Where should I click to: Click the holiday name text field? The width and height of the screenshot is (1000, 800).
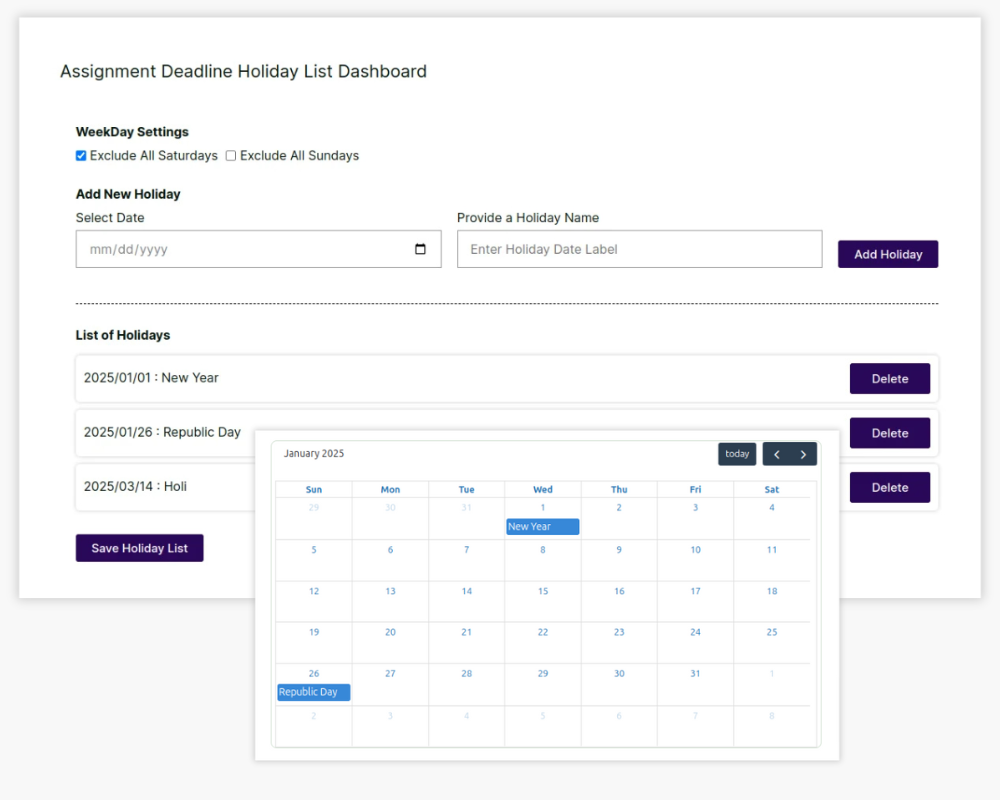639,250
